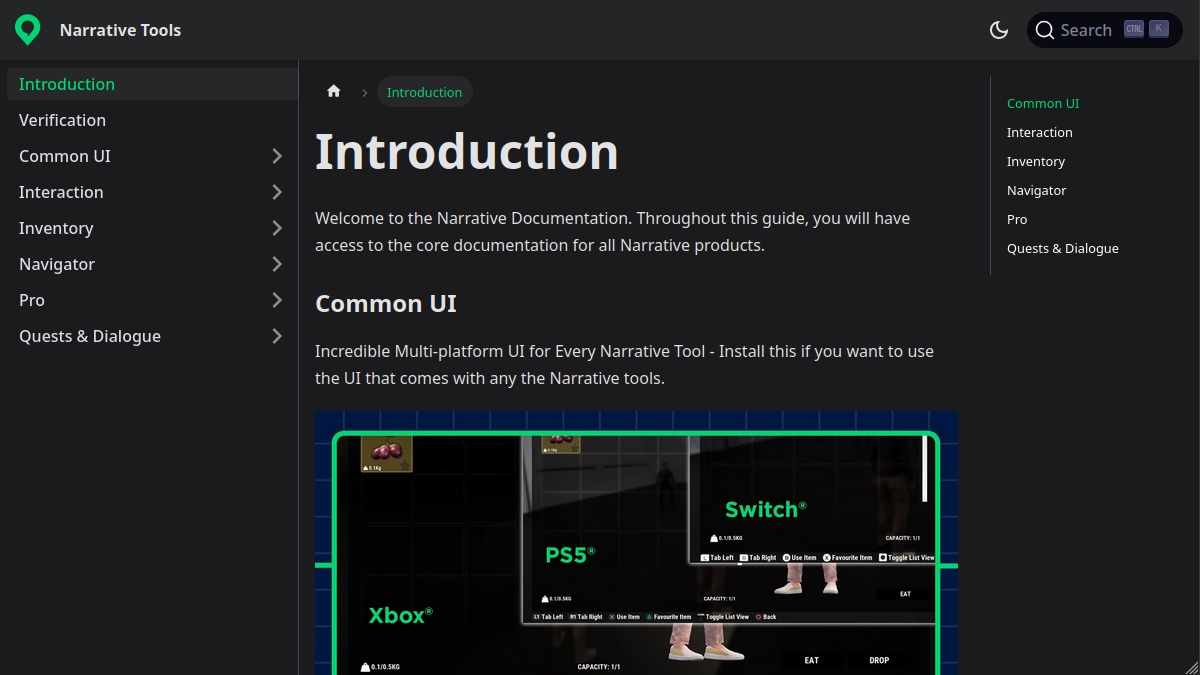Select Introduction in the left sidebar
Image resolution: width=1200 pixels, height=675 pixels.
point(67,84)
